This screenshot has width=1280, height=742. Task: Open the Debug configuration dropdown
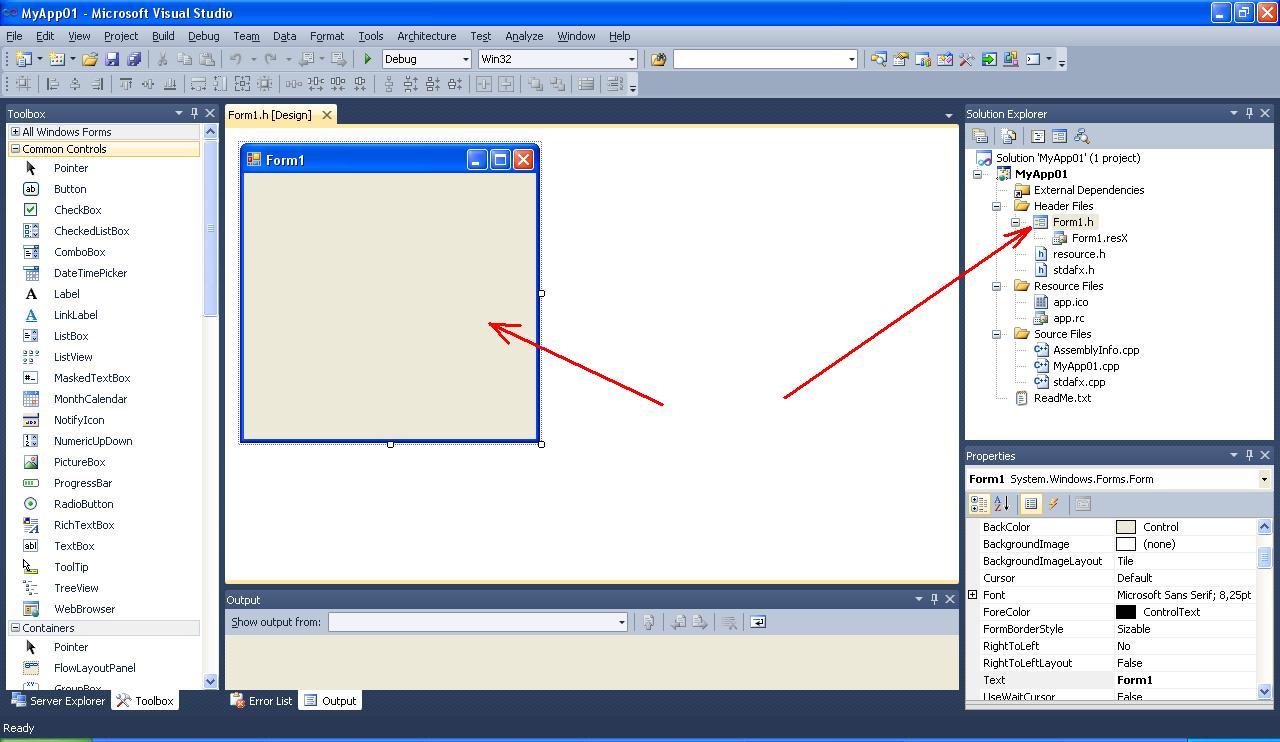(x=465, y=59)
